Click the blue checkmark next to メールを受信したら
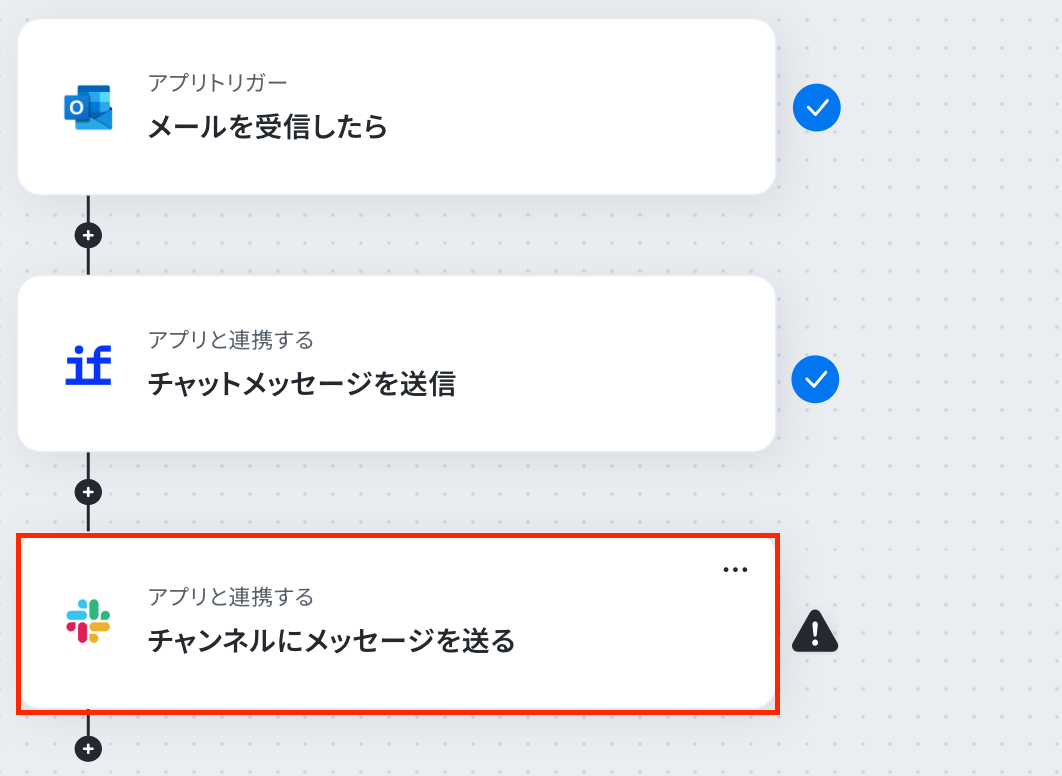 click(x=816, y=108)
